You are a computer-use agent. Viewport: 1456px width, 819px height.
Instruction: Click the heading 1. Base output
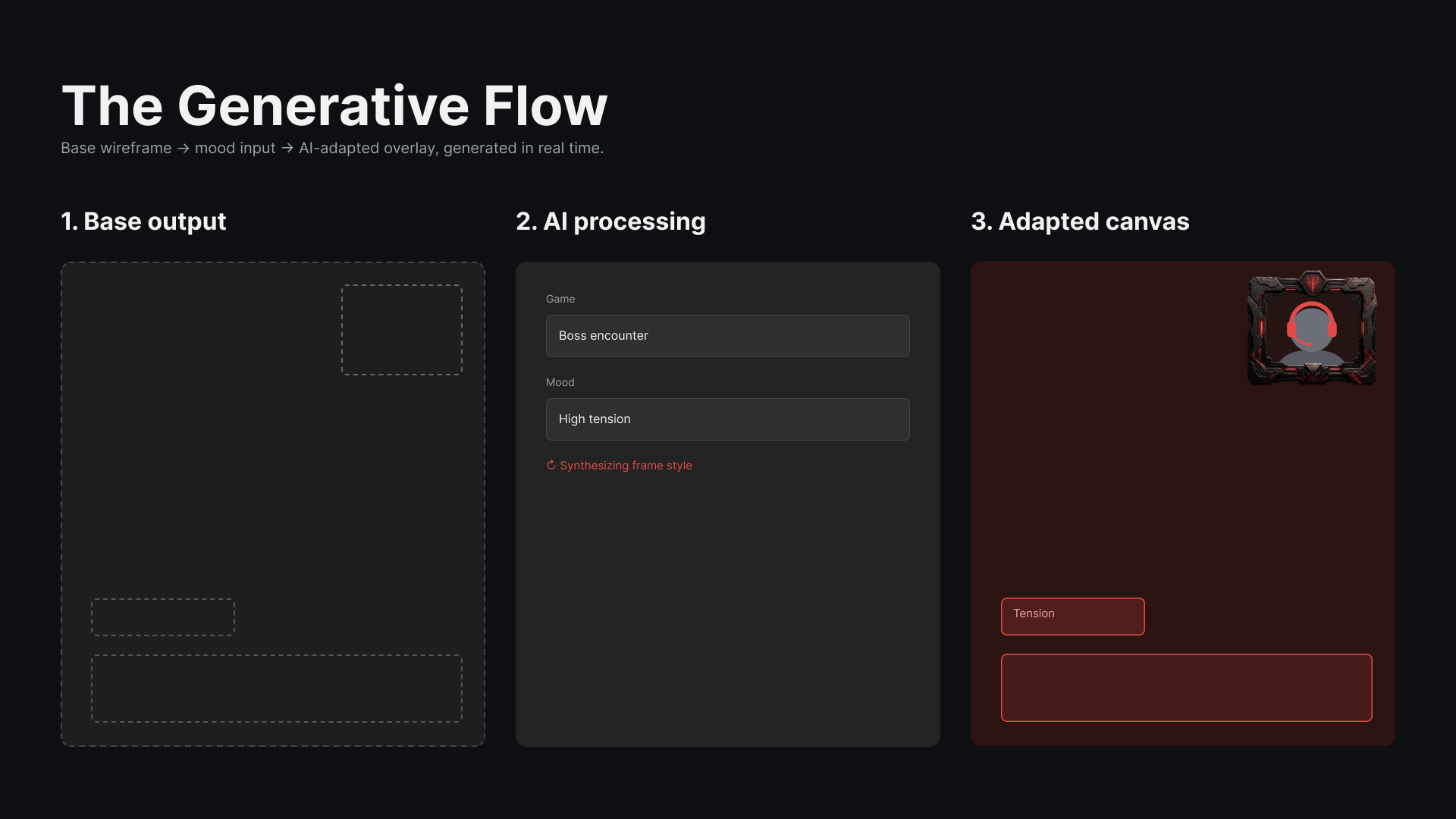pos(143,221)
